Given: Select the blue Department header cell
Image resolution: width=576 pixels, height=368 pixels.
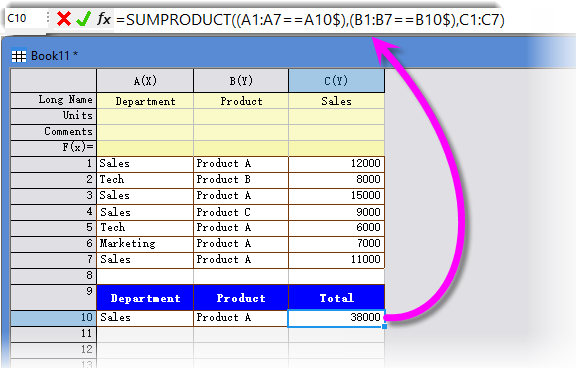Looking at the screenshot, I should pyautogui.click(x=145, y=298).
